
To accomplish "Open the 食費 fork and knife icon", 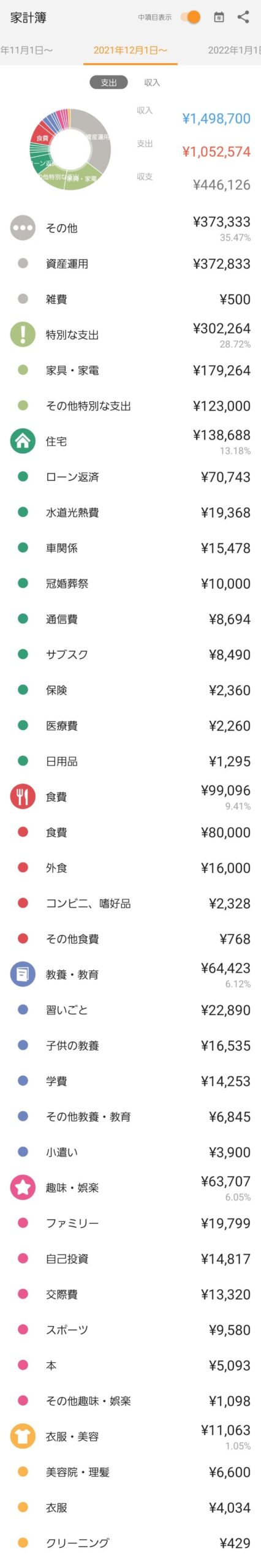I will coord(23,796).
